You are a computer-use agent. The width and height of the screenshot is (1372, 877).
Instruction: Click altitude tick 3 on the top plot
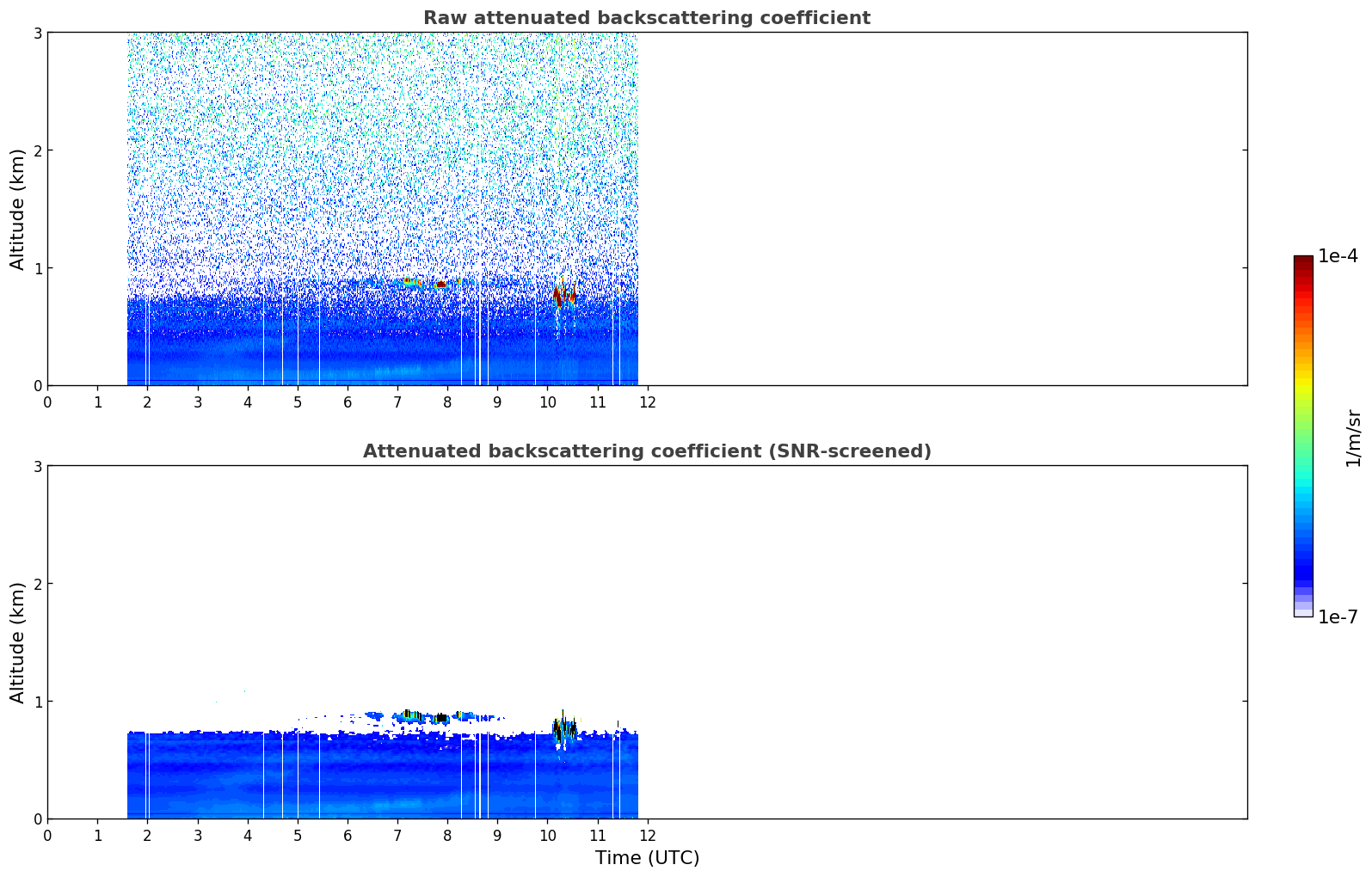tap(37, 33)
